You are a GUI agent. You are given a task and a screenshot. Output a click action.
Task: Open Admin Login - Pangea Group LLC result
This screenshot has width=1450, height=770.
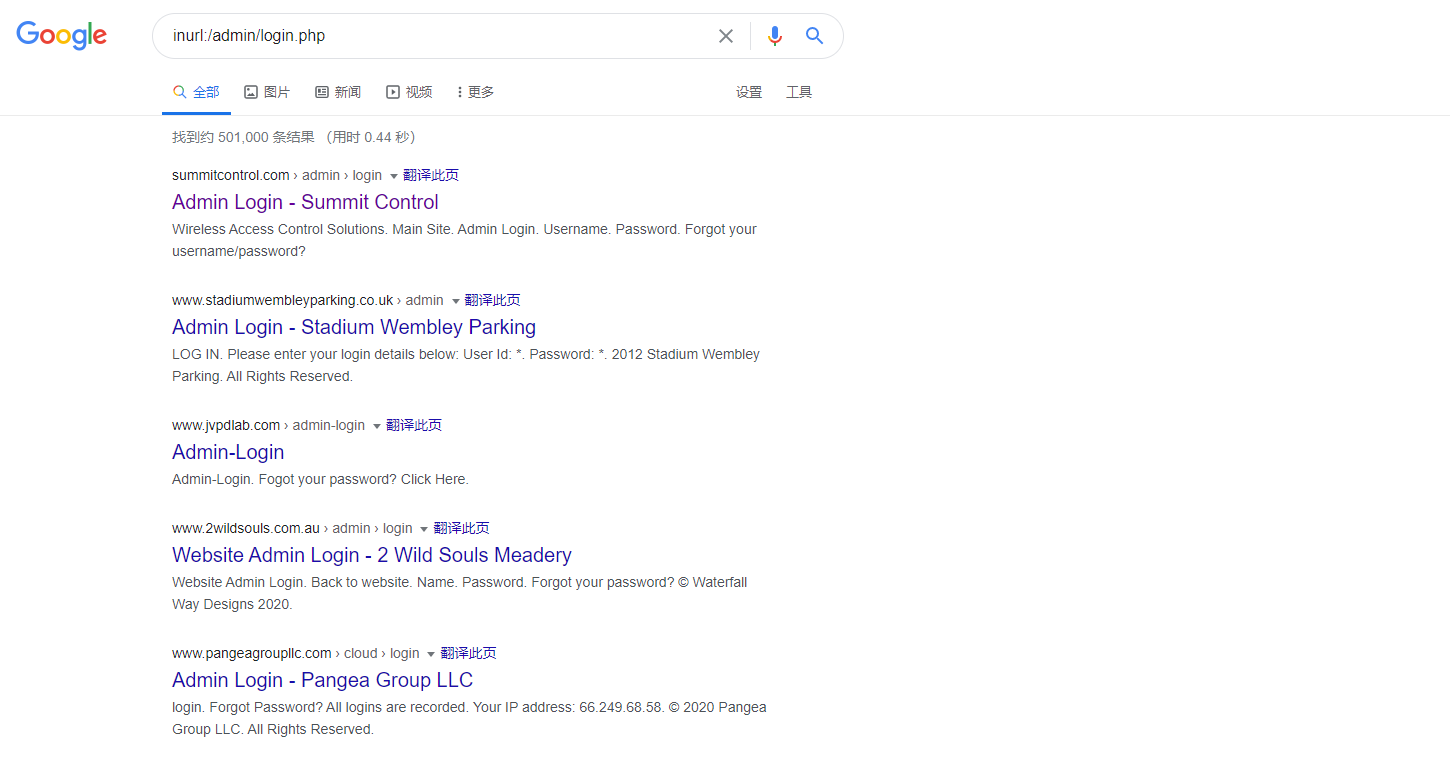pos(322,680)
